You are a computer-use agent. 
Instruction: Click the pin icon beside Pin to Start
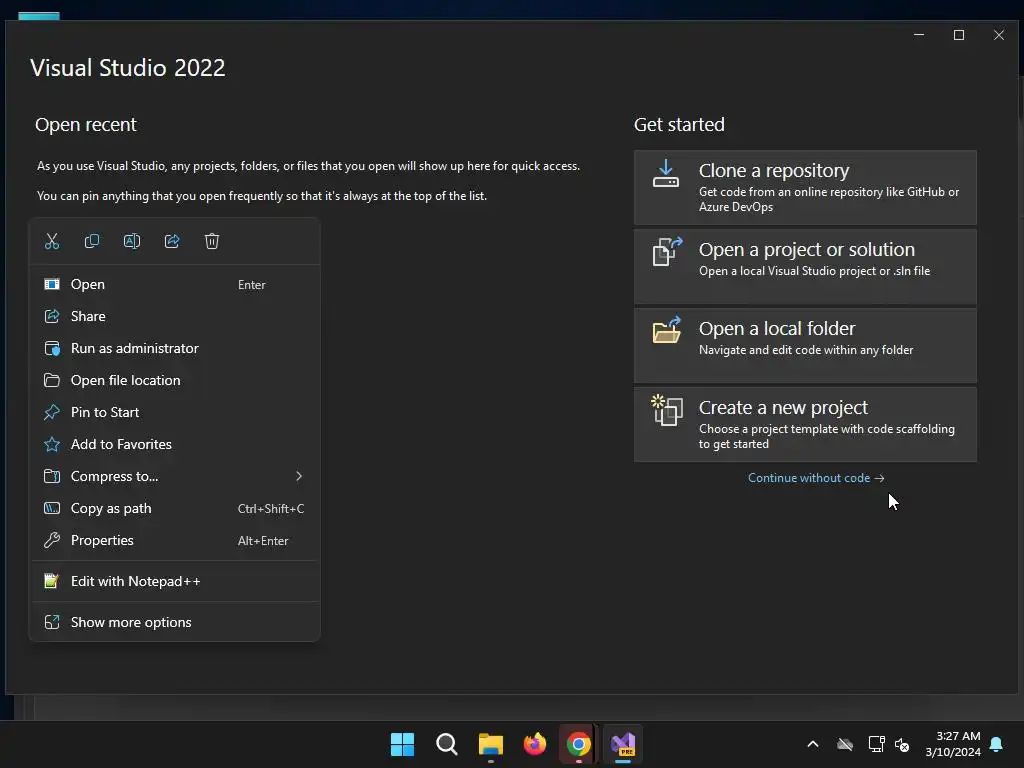click(52, 412)
